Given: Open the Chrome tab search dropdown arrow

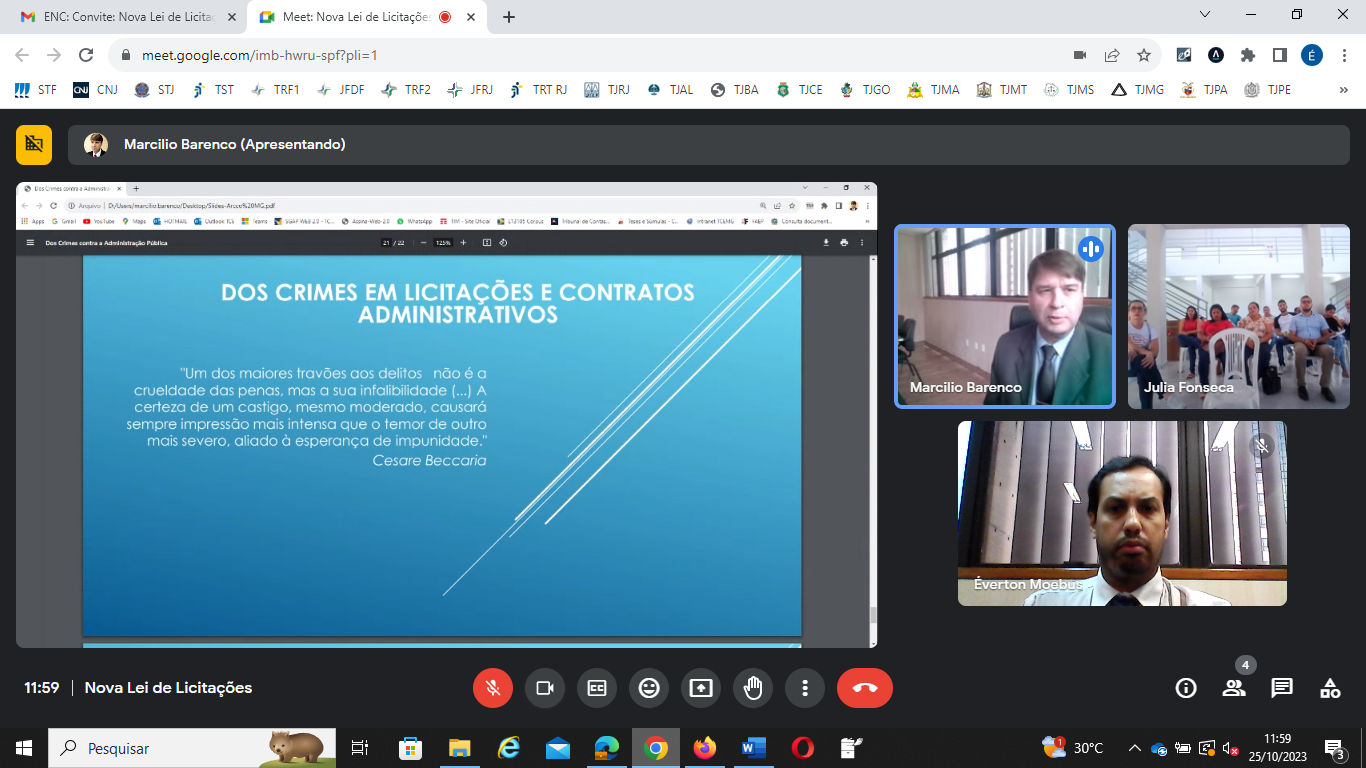Looking at the screenshot, I should pos(1204,15).
